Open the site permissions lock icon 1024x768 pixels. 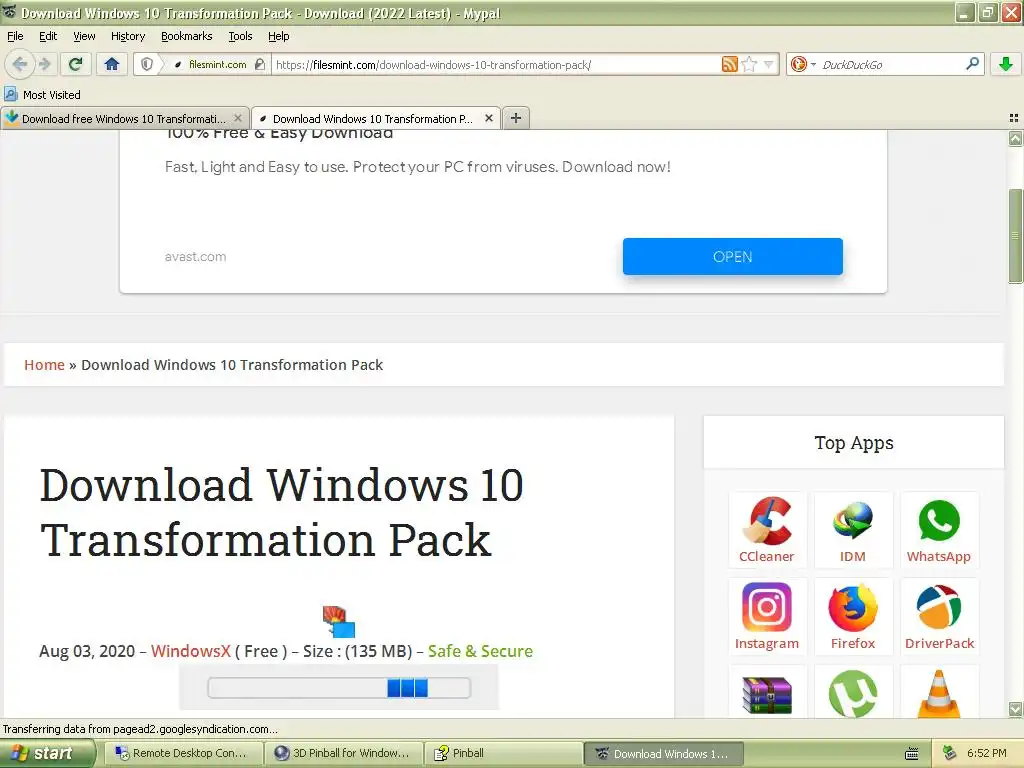[260, 64]
